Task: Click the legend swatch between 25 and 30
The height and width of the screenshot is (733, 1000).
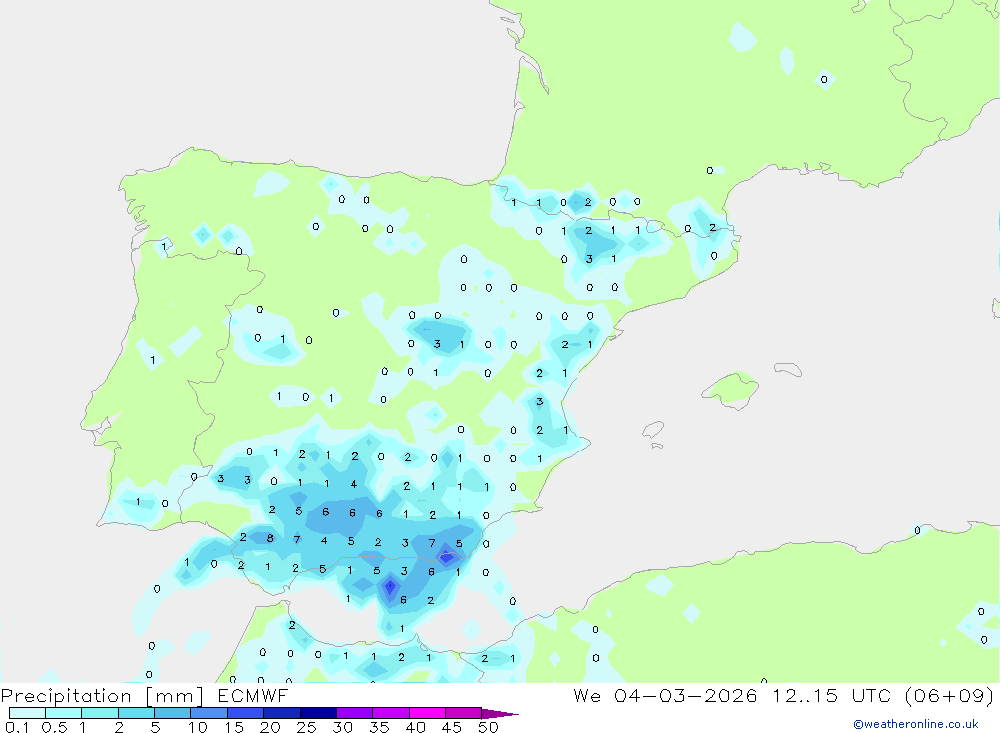Action: (318, 713)
